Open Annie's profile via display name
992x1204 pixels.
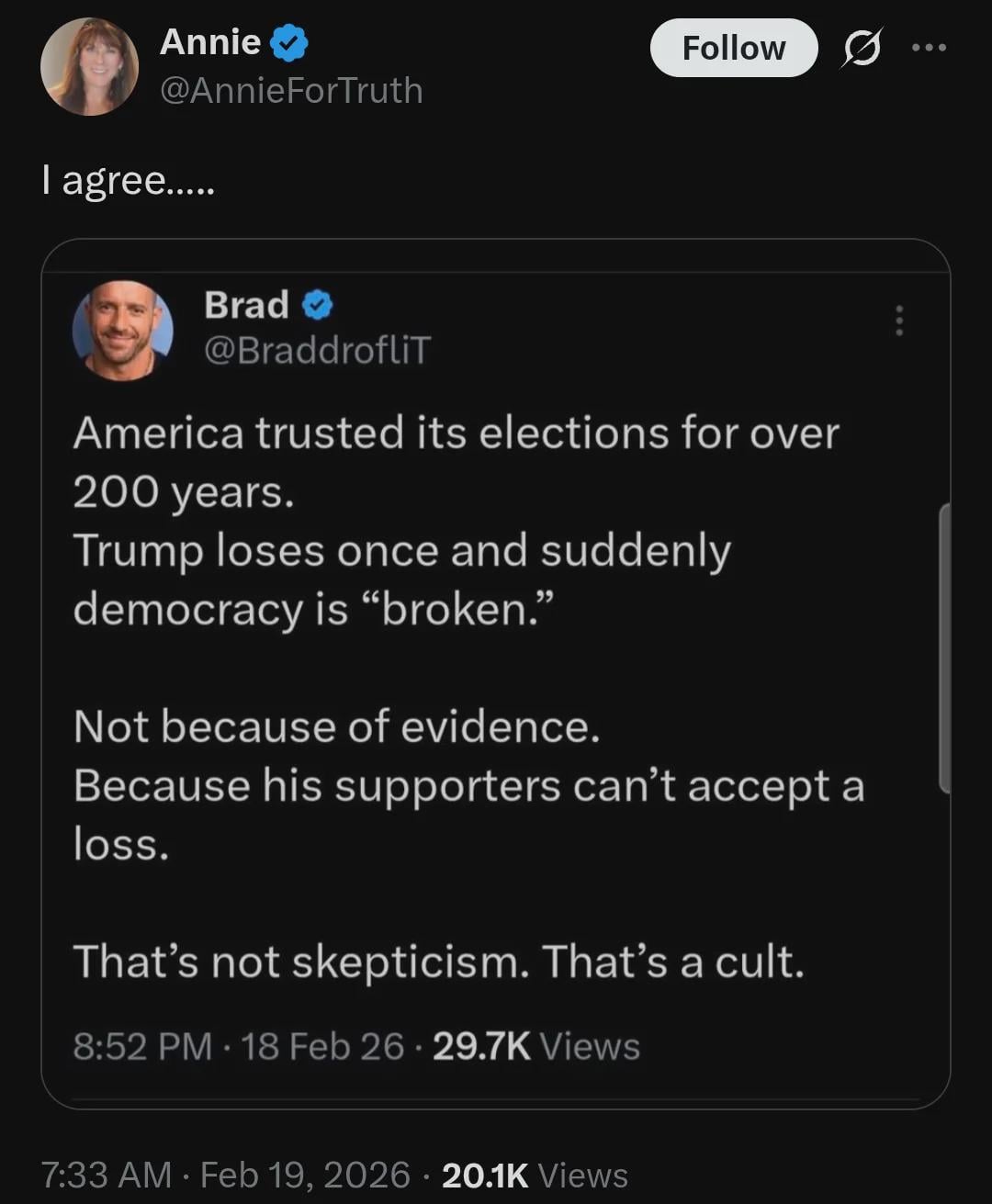pos(210,42)
